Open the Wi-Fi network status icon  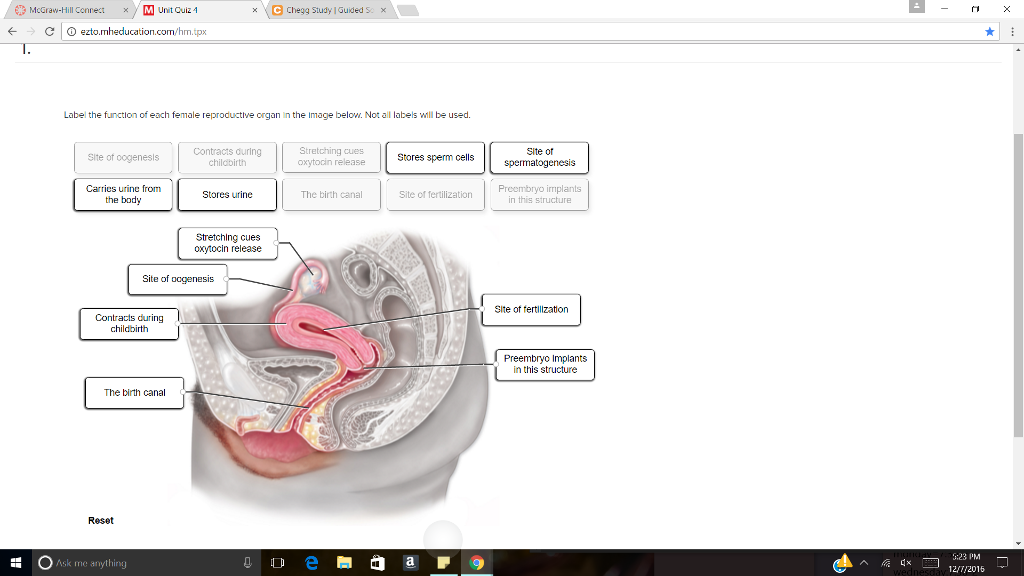[x=887, y=562]
